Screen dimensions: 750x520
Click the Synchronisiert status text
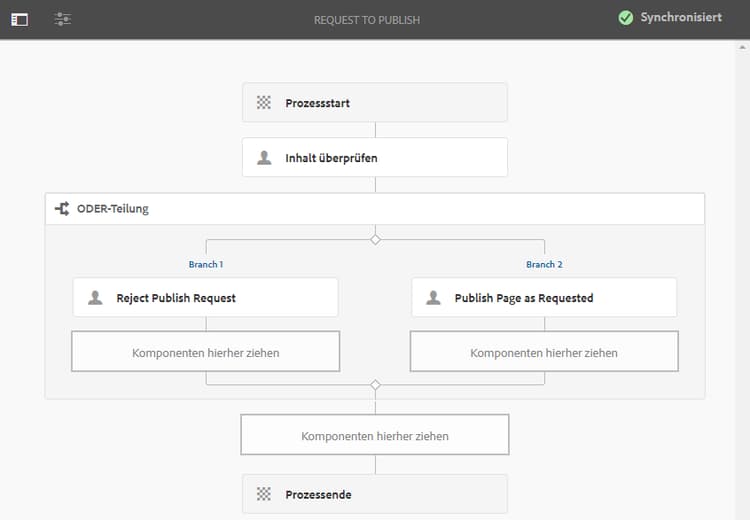(x=681, y=18)
